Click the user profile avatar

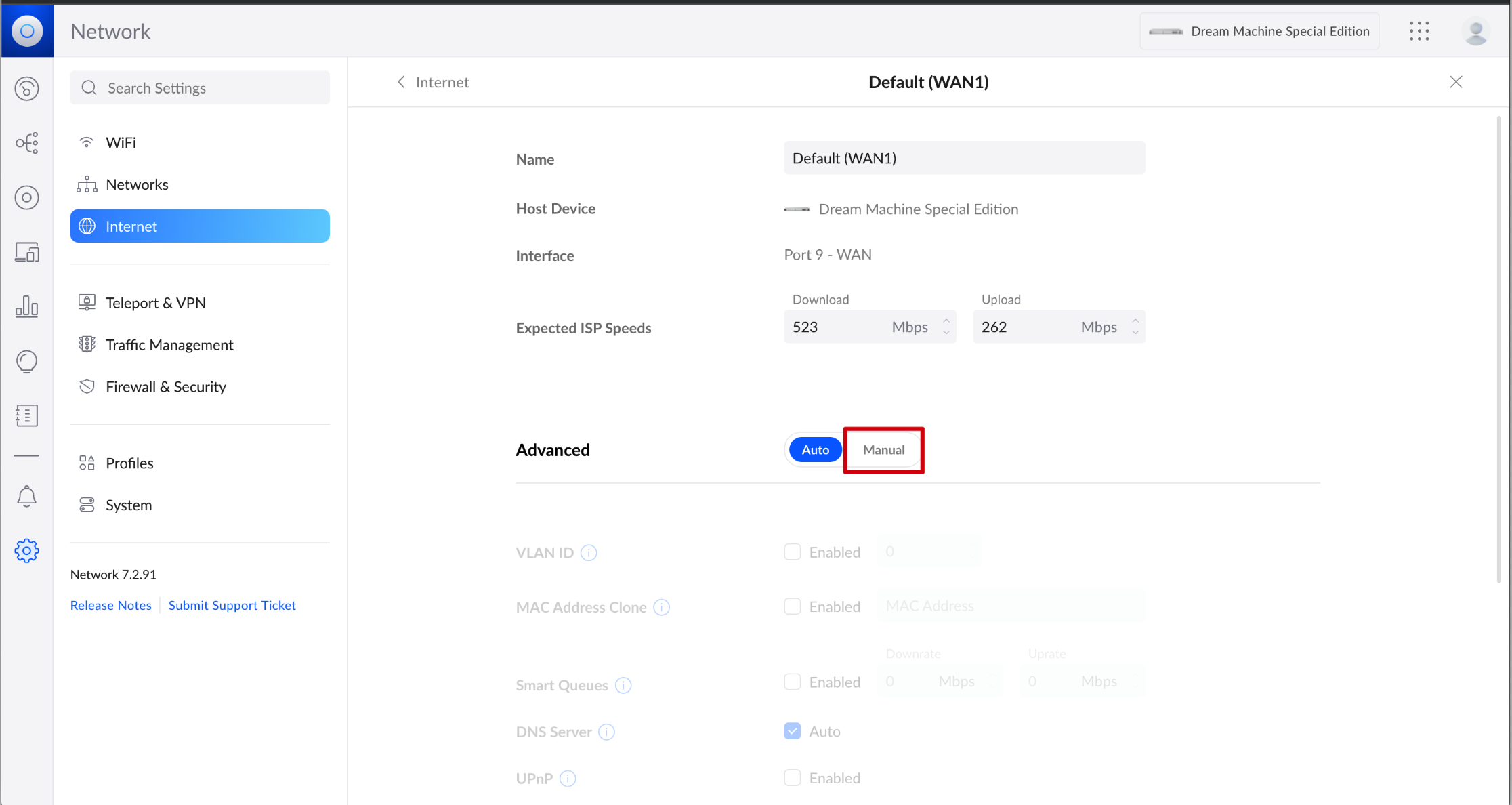pos(1475,31)
